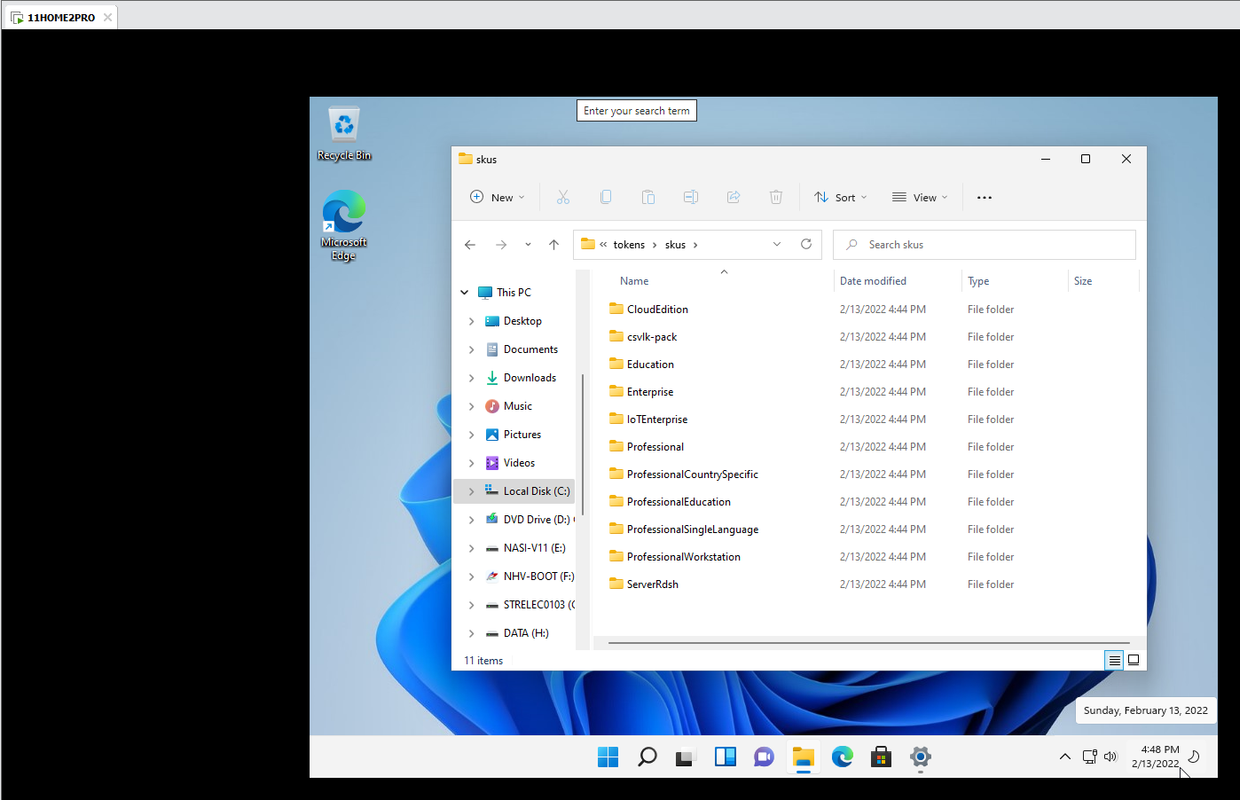This screenshot has height=800, width=1240.
Task: Click the Copy icon in toolbar
Action: (x=606, y=197)
